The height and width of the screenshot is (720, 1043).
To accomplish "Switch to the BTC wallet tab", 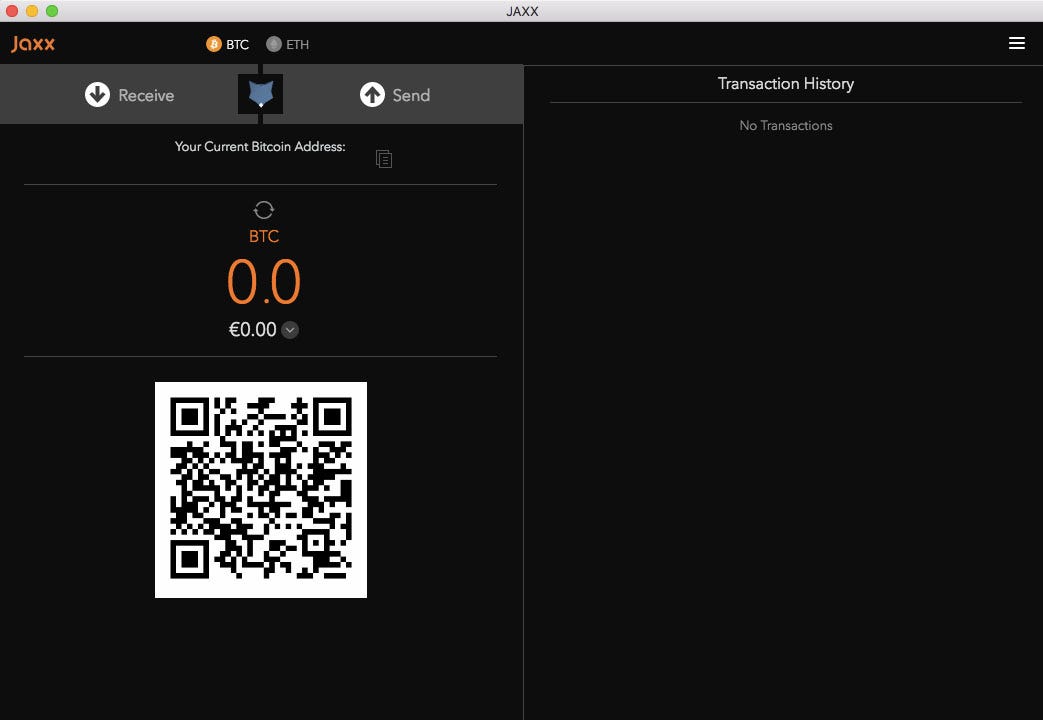I will tap(227, 44).
